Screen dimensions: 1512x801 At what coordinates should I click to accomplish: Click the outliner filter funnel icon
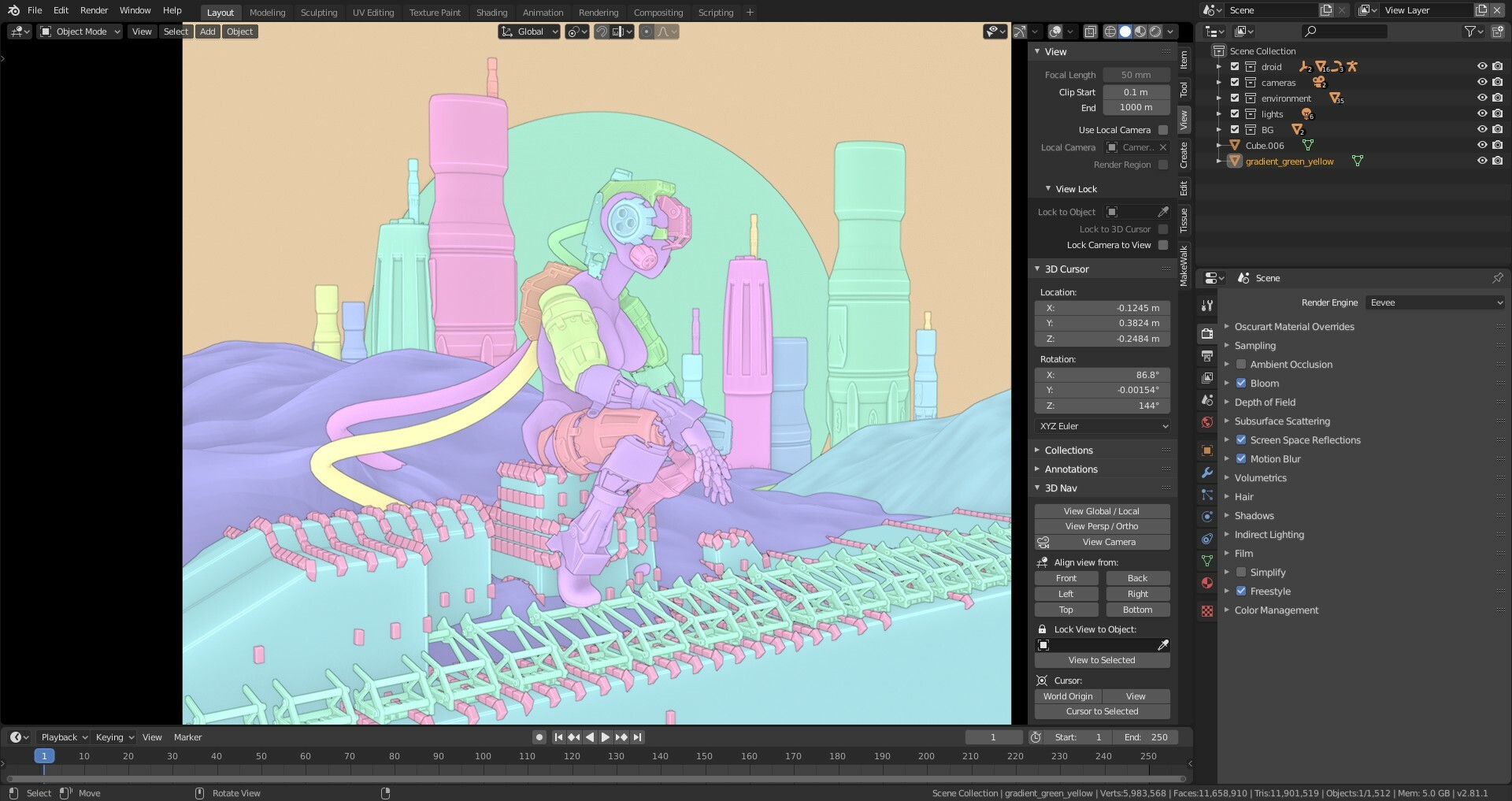[1469, 32]
